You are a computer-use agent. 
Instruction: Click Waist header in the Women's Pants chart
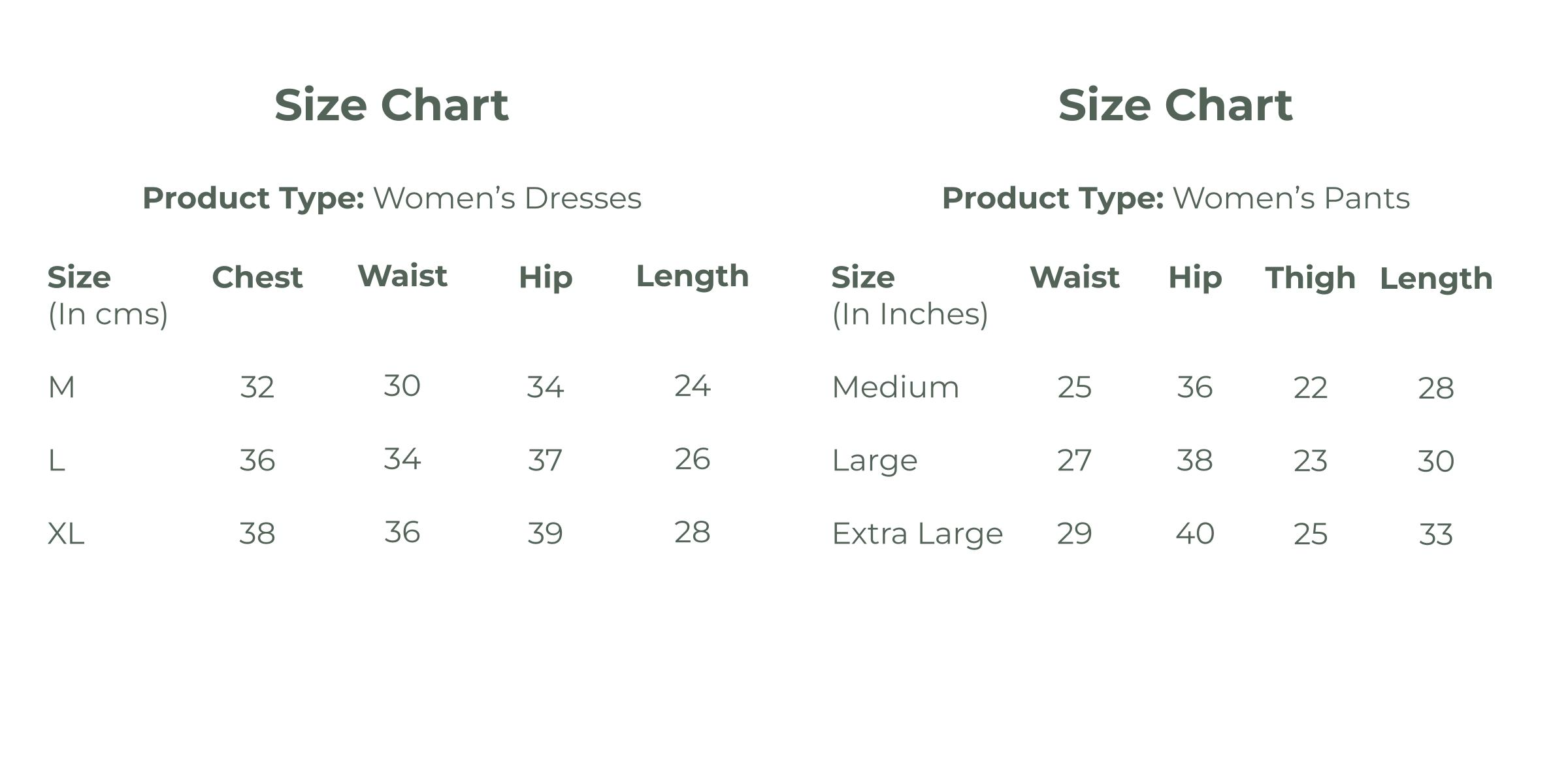pyautogui.click(x=1074, y=278)
